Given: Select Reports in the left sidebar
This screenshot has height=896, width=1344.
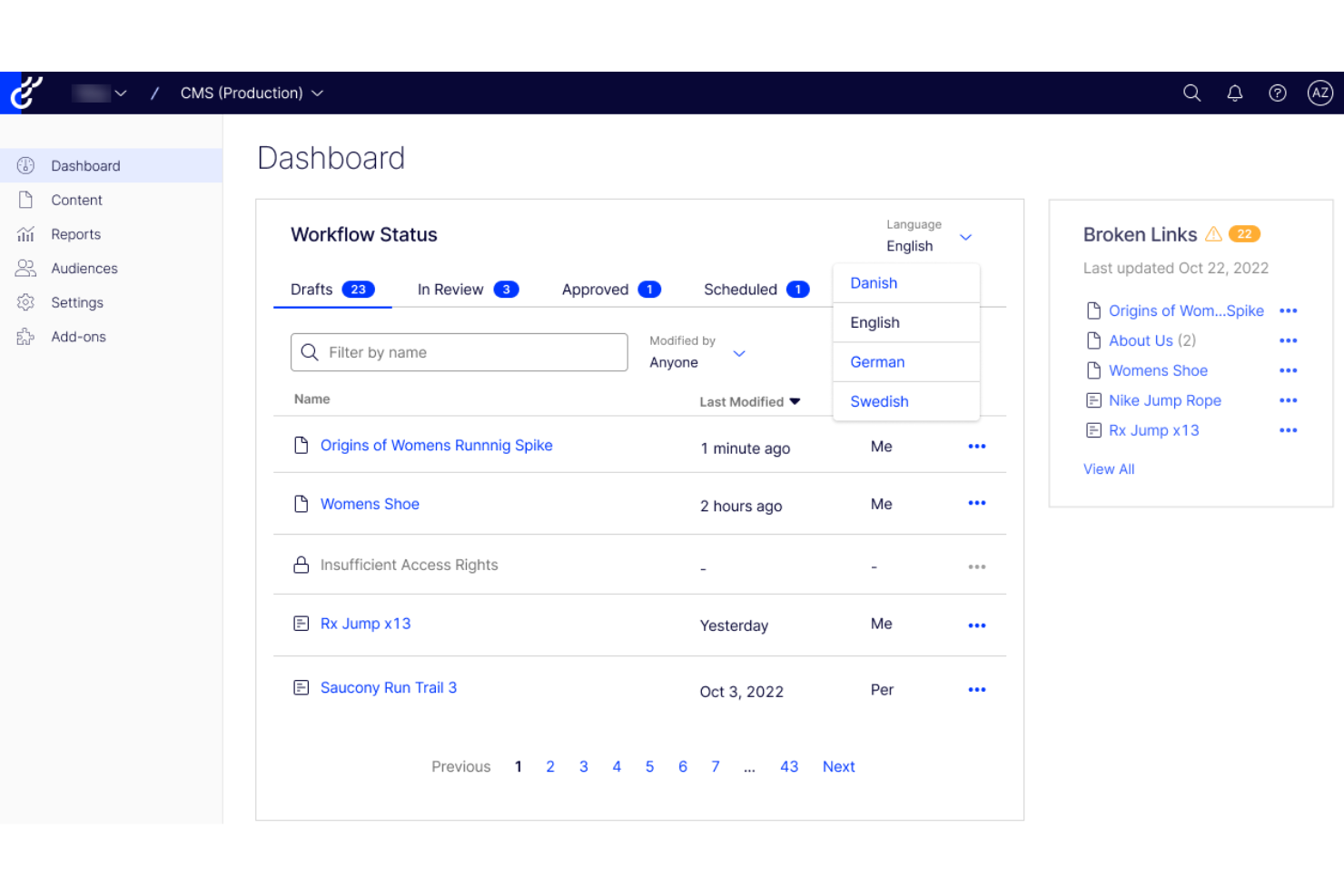Looking at the screenshot, I should click(75, 233).
